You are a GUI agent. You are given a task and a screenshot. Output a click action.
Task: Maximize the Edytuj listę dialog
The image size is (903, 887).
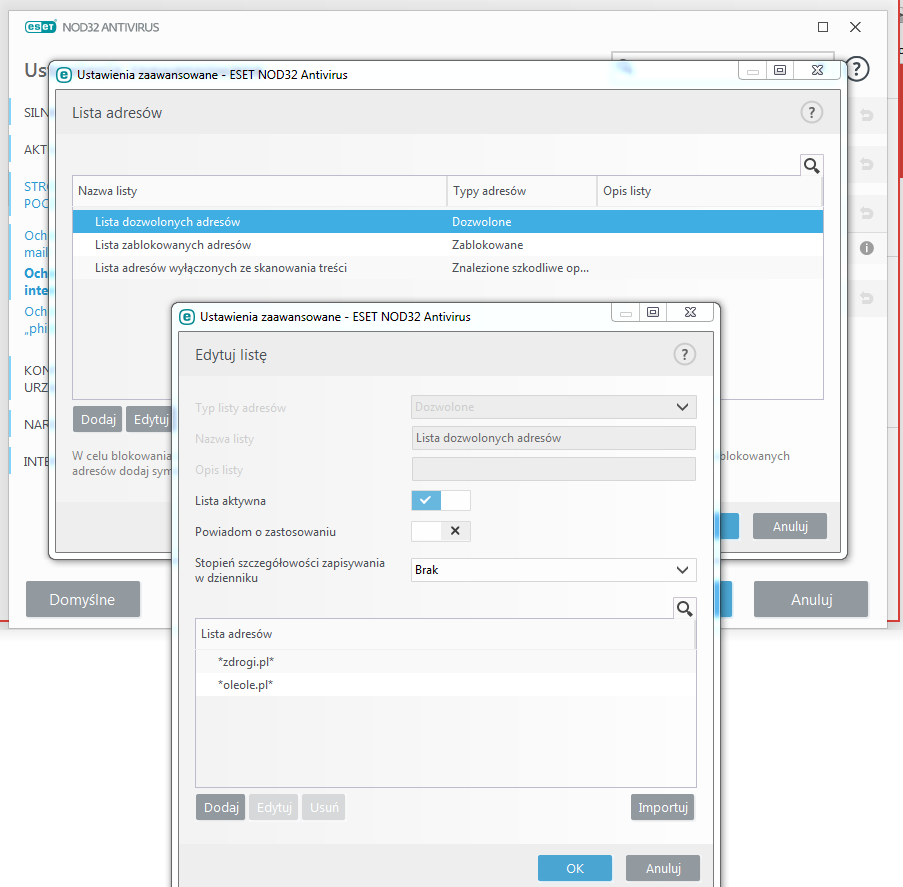(x=653, y=312)
